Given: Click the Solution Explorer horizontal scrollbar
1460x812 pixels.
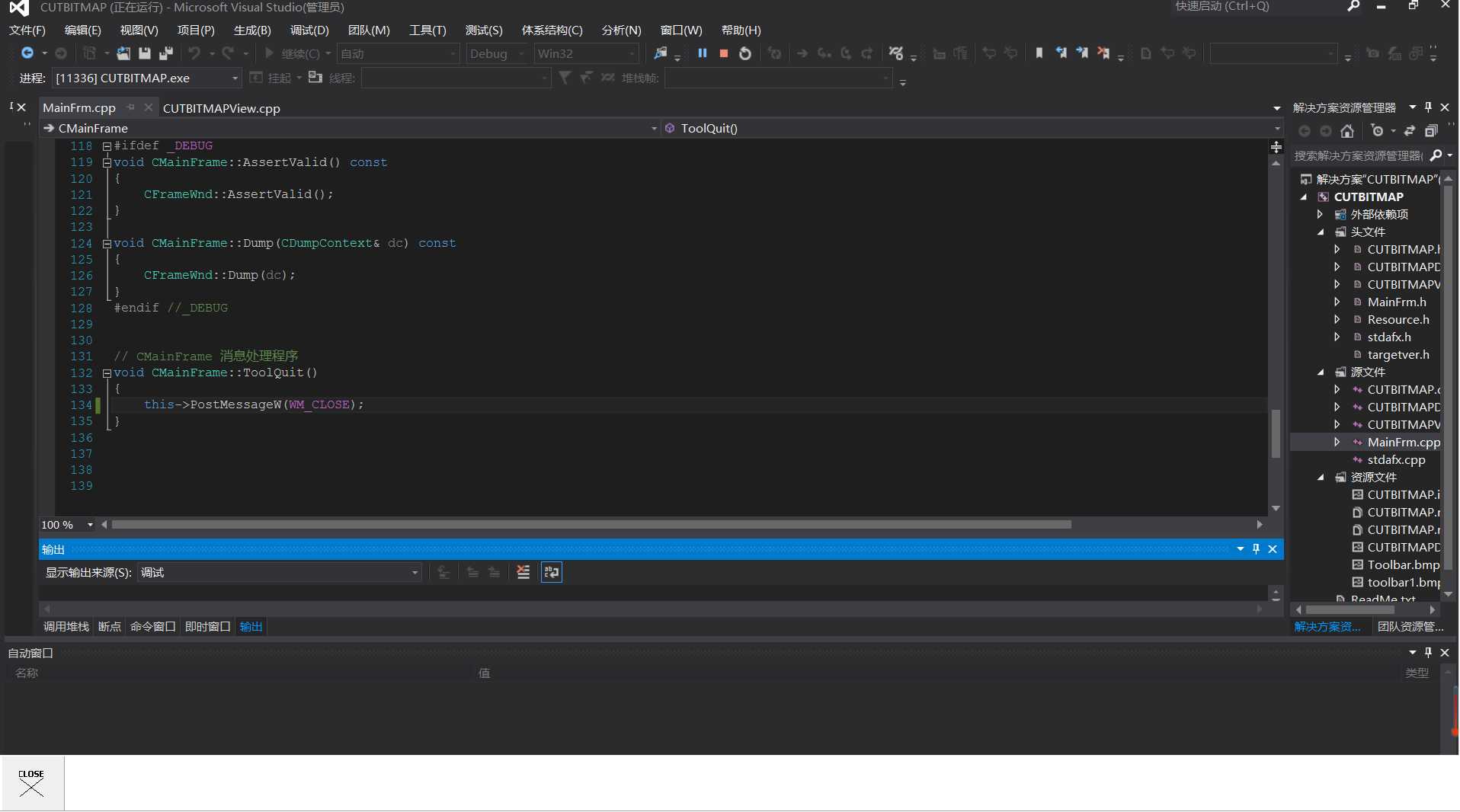Looking at the screenshot, I should 1350,610.
